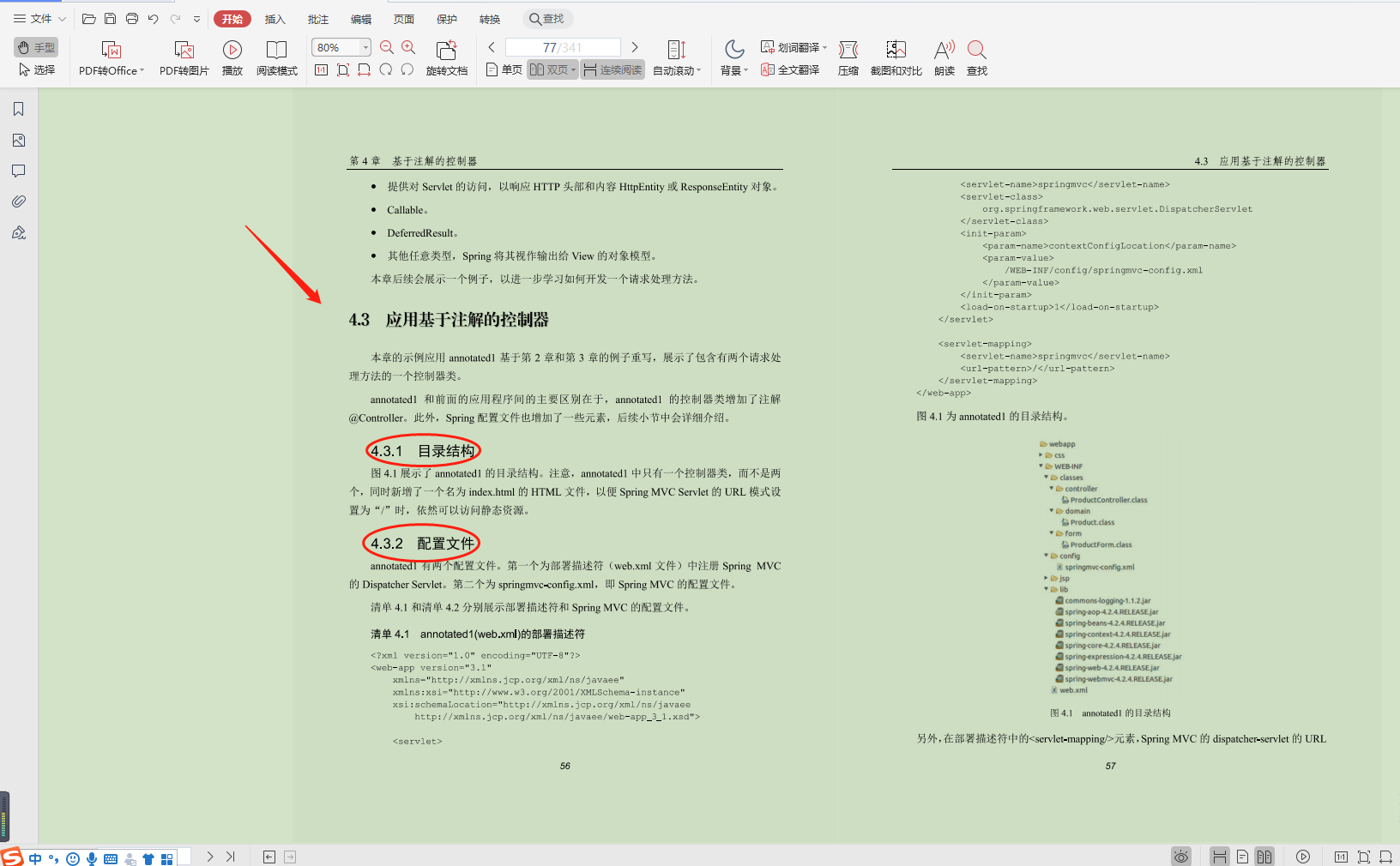Zoom in with the plus magnifier
The height and width of the screenshot is (866, 1400).
(408, 47)
